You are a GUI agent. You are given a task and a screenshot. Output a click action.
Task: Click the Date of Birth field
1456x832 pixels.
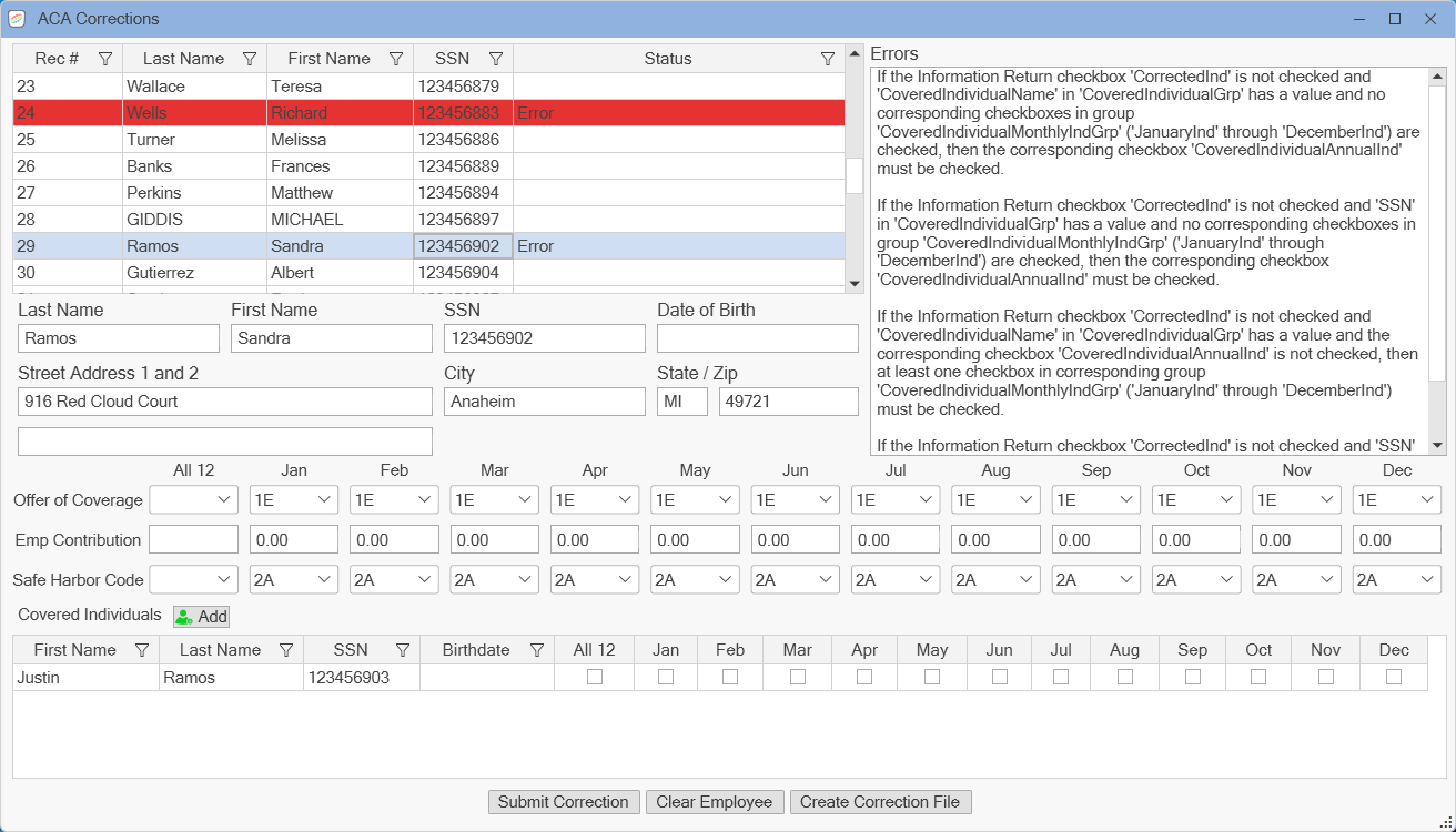point(757,338)
